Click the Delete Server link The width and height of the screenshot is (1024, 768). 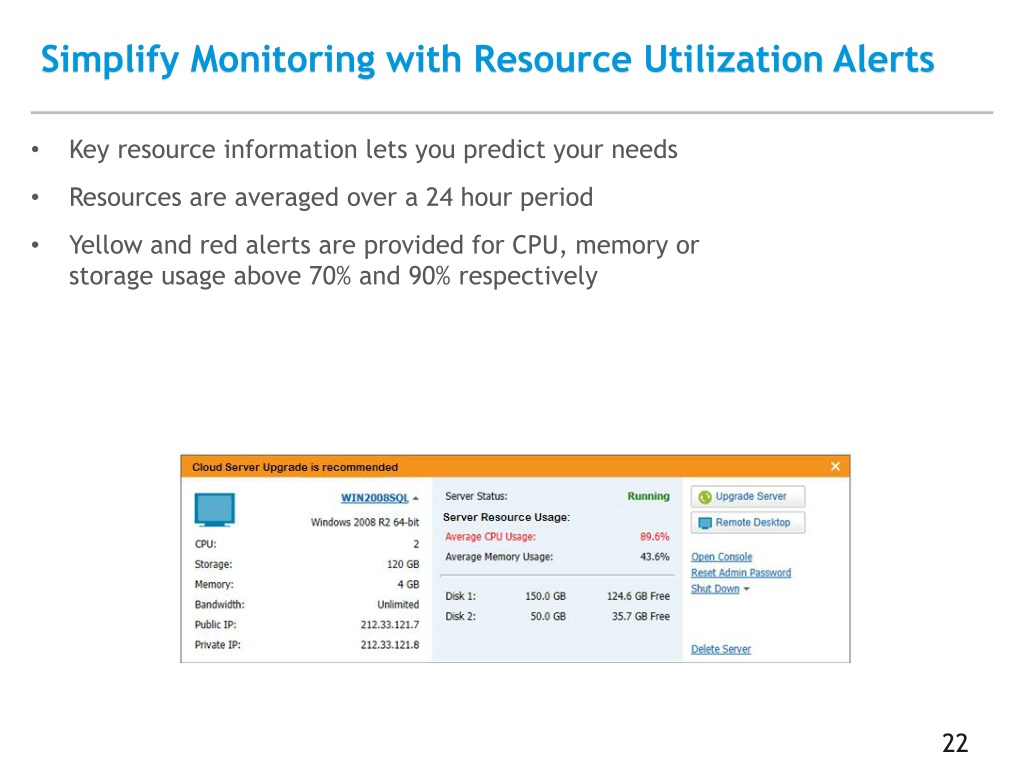(x=720, y=650)
